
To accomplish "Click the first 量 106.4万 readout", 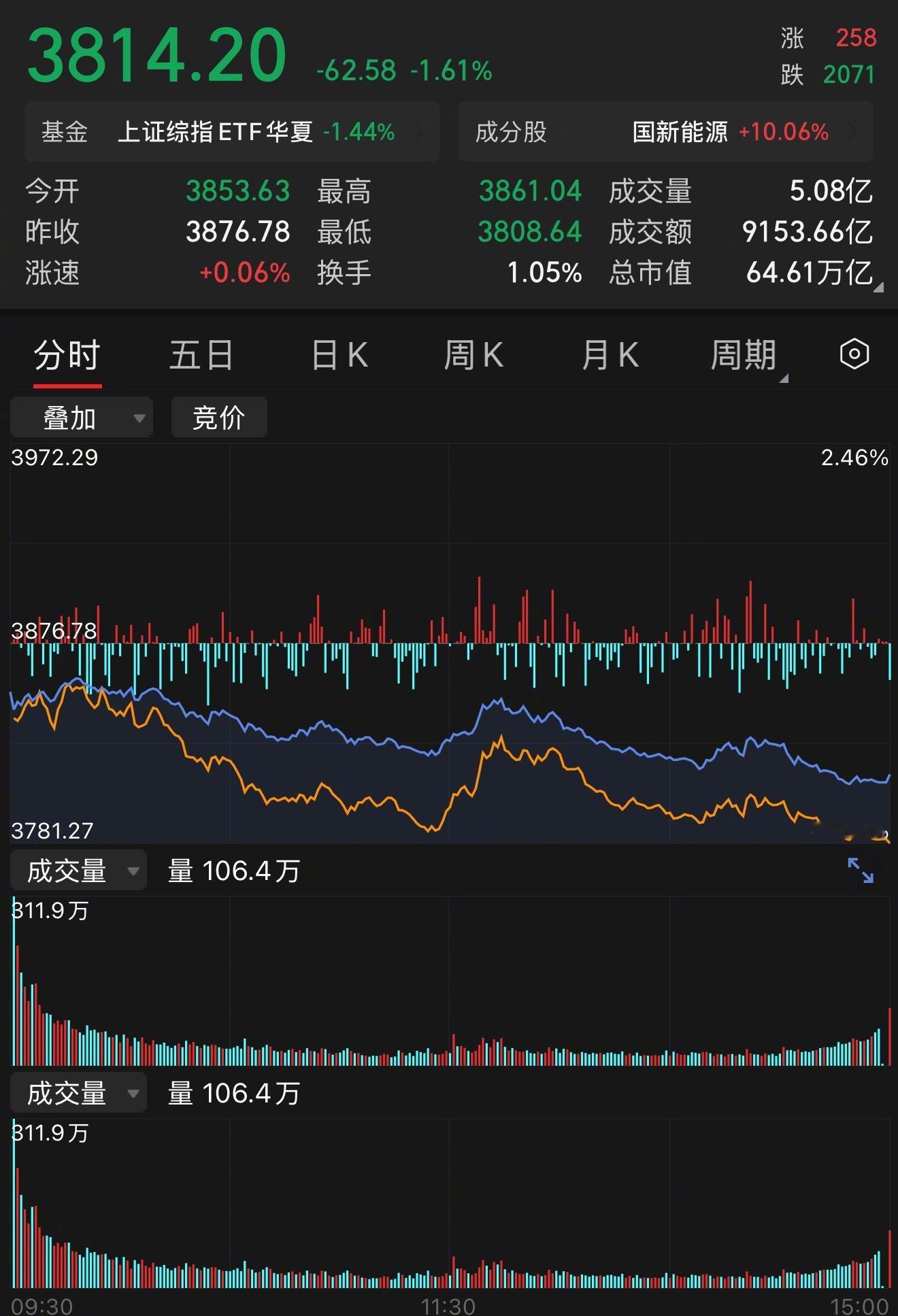I will 234,871.
